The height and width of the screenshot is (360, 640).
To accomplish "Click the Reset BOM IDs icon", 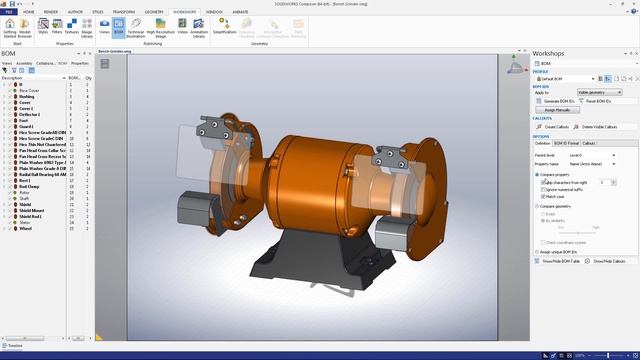I will pos(581,101).
